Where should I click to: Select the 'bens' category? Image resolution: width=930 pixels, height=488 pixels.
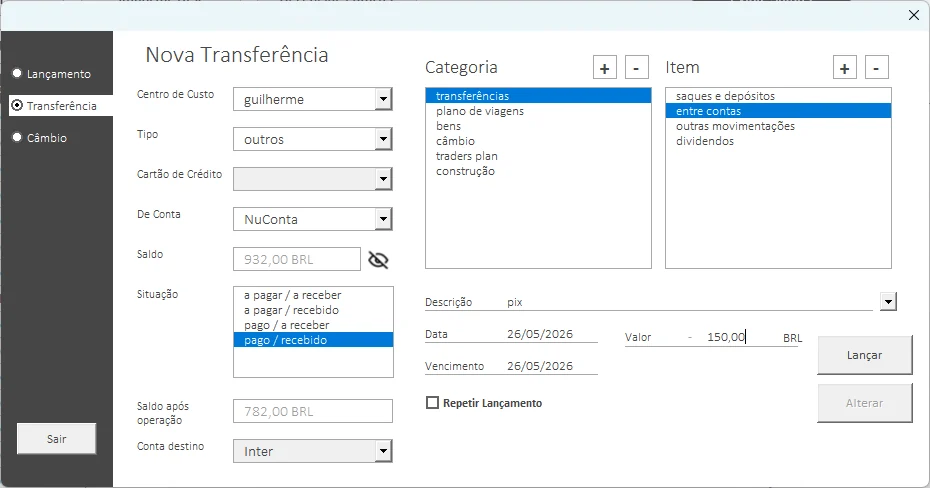(538, 126)
